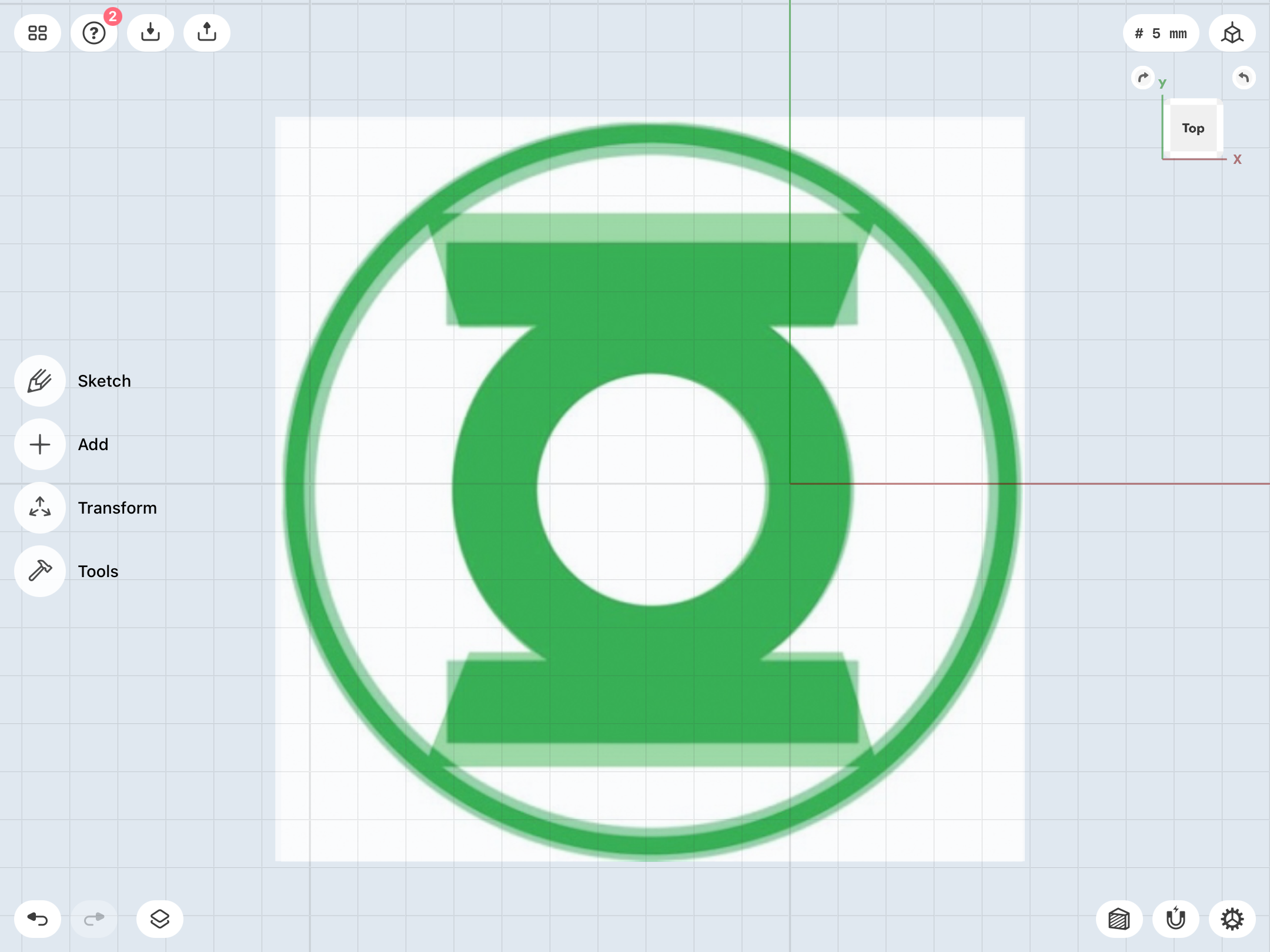This screenshot has height=952, width=1270.
Task: Click the Add plus icon
Action: click(x=40, y=444)
